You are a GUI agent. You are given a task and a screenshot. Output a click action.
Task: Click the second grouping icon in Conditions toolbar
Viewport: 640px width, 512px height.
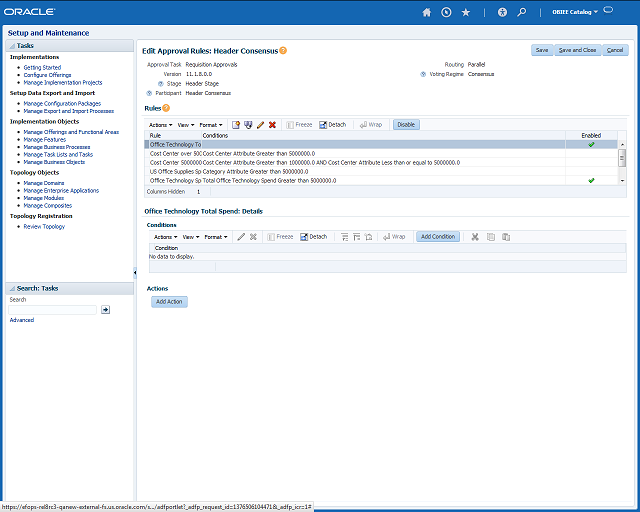point(357,237)
